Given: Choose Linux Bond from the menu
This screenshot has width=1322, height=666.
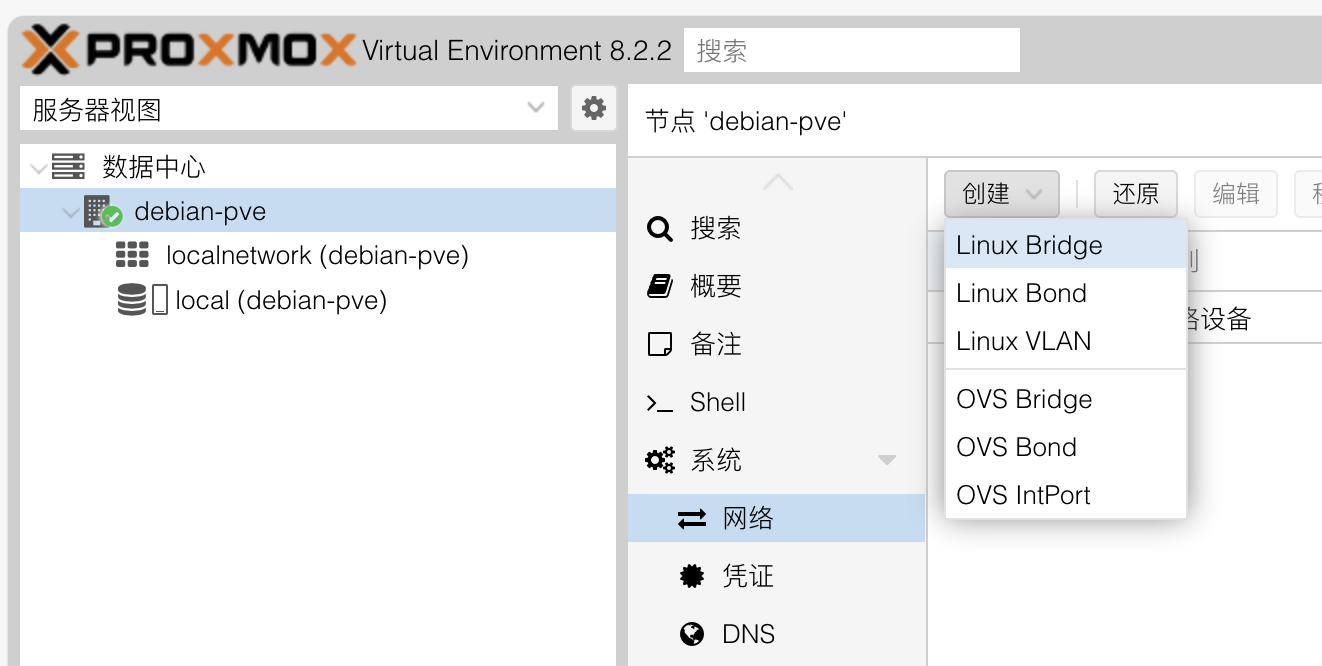Looking at the screenshot, I should point(1066,293).
